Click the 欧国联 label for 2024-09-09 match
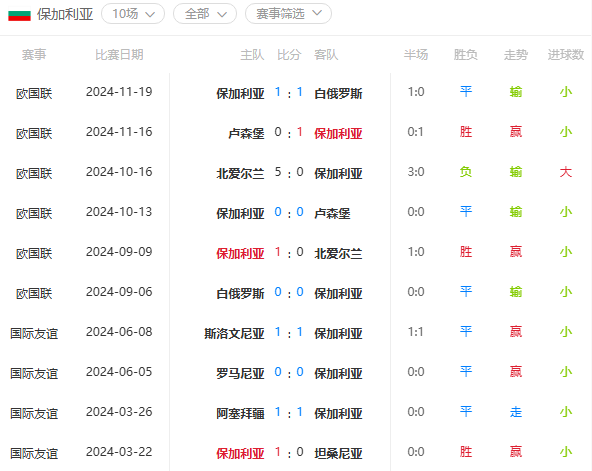 pyautogui.click(x=34, y=254)
